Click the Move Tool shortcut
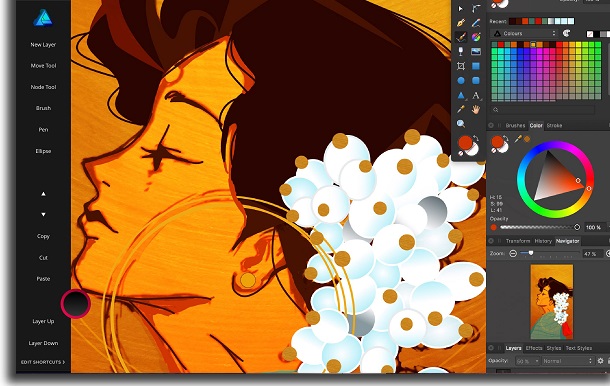The width and height of the screenshot is (610, 386). [x=43, y=66]
